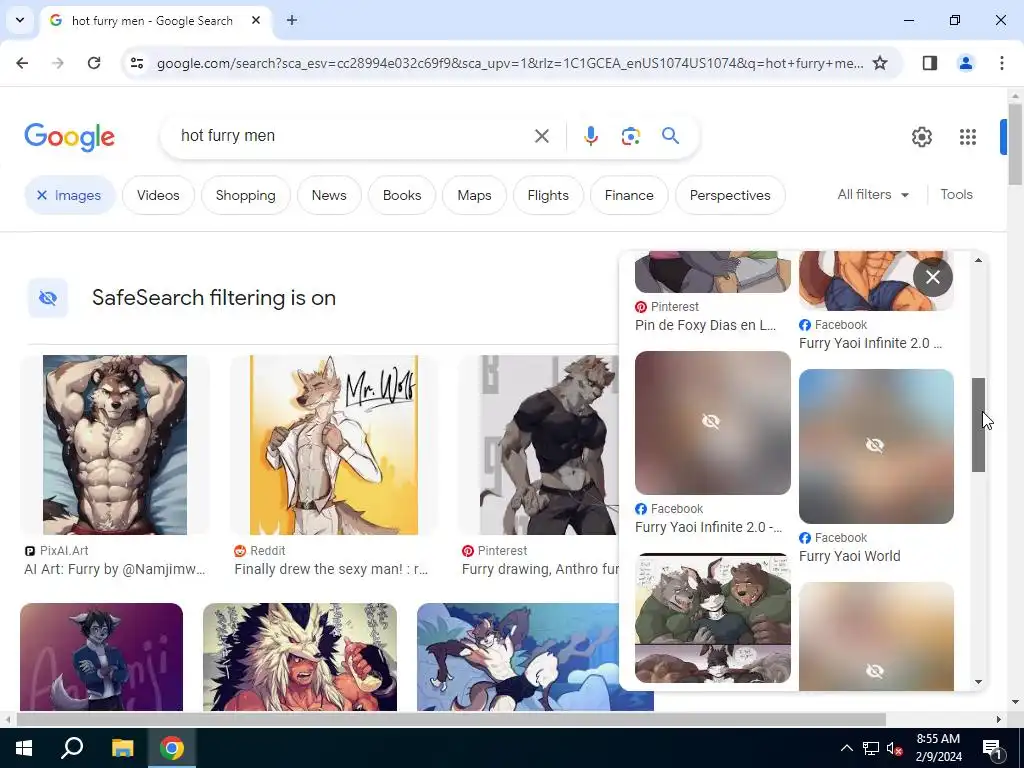Open search Tools options
Viewport: 1024px width, 768px height.
(x=956, y=195)
